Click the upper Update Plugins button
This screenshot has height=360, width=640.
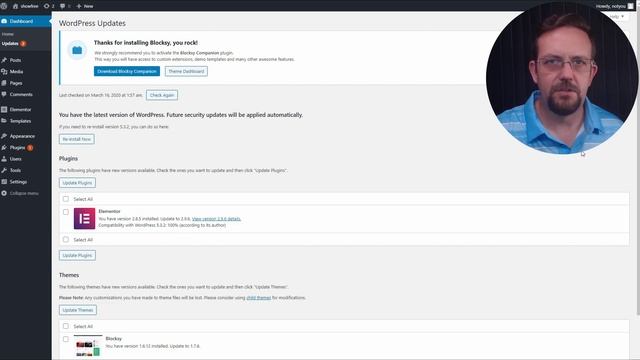click(x=78, y=183)
